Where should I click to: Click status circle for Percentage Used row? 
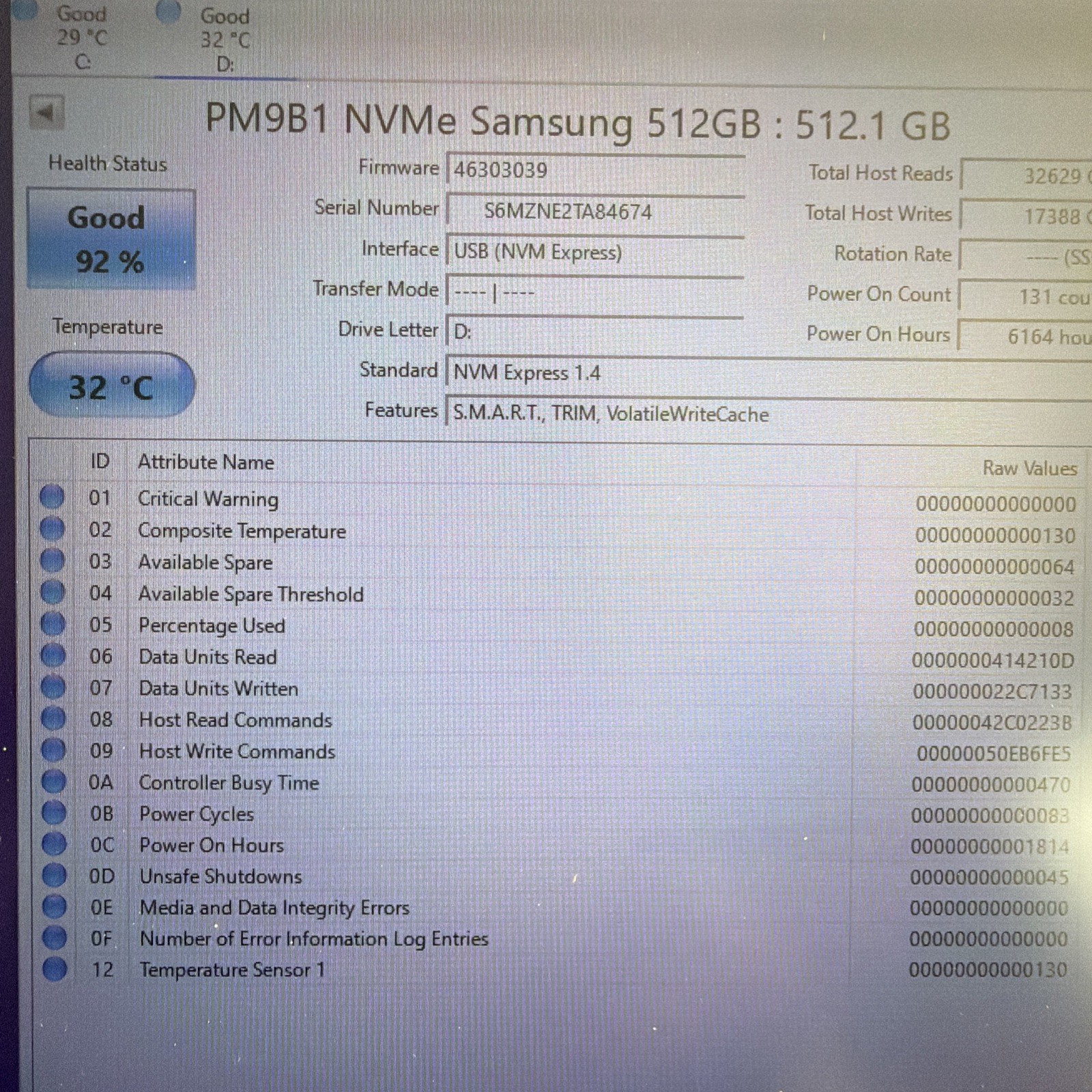53,624
